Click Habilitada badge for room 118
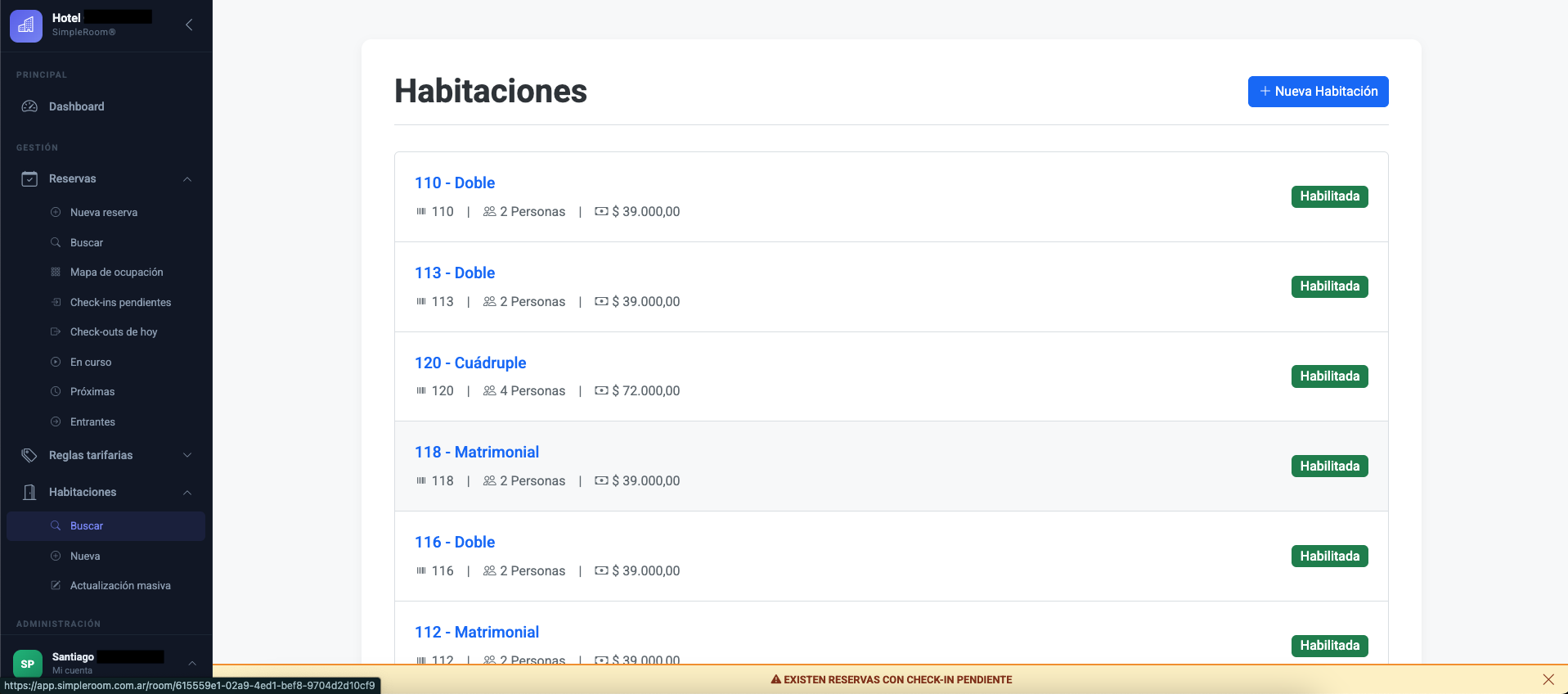This screenshot has width=1568, height=694. point(1330,466)
